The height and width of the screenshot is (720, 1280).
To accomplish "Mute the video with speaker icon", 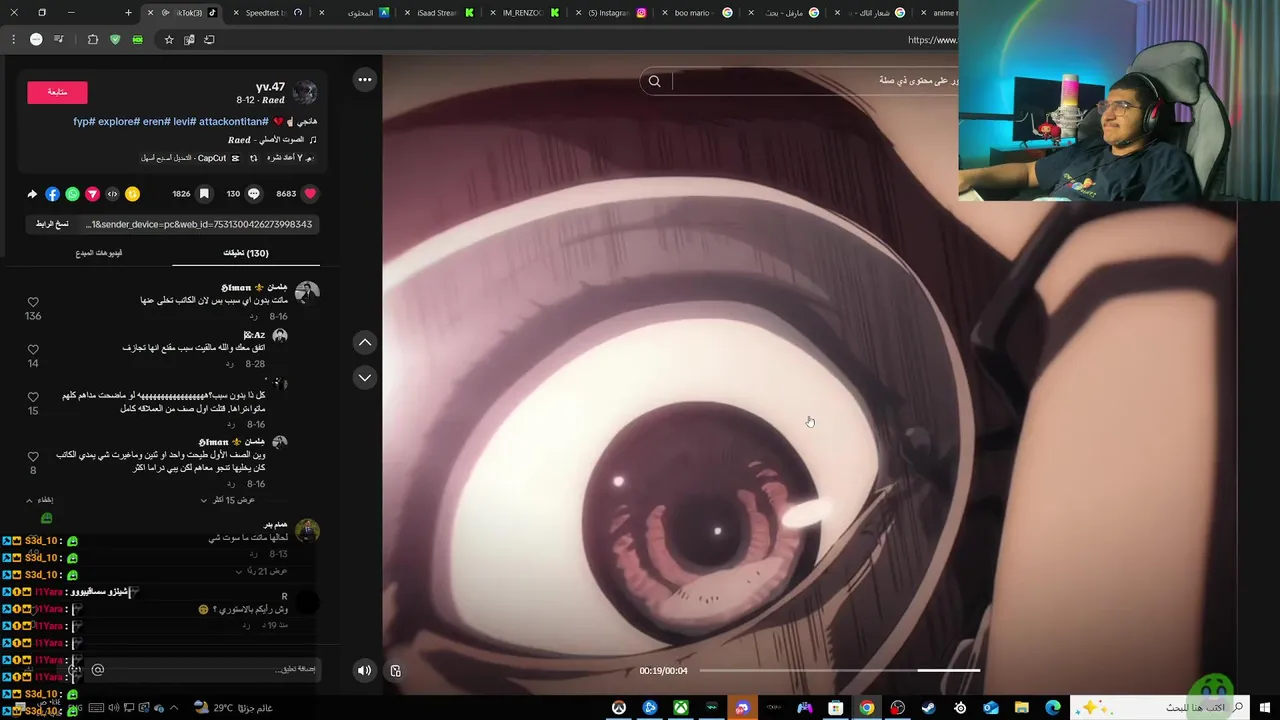I will pos(364,670).
